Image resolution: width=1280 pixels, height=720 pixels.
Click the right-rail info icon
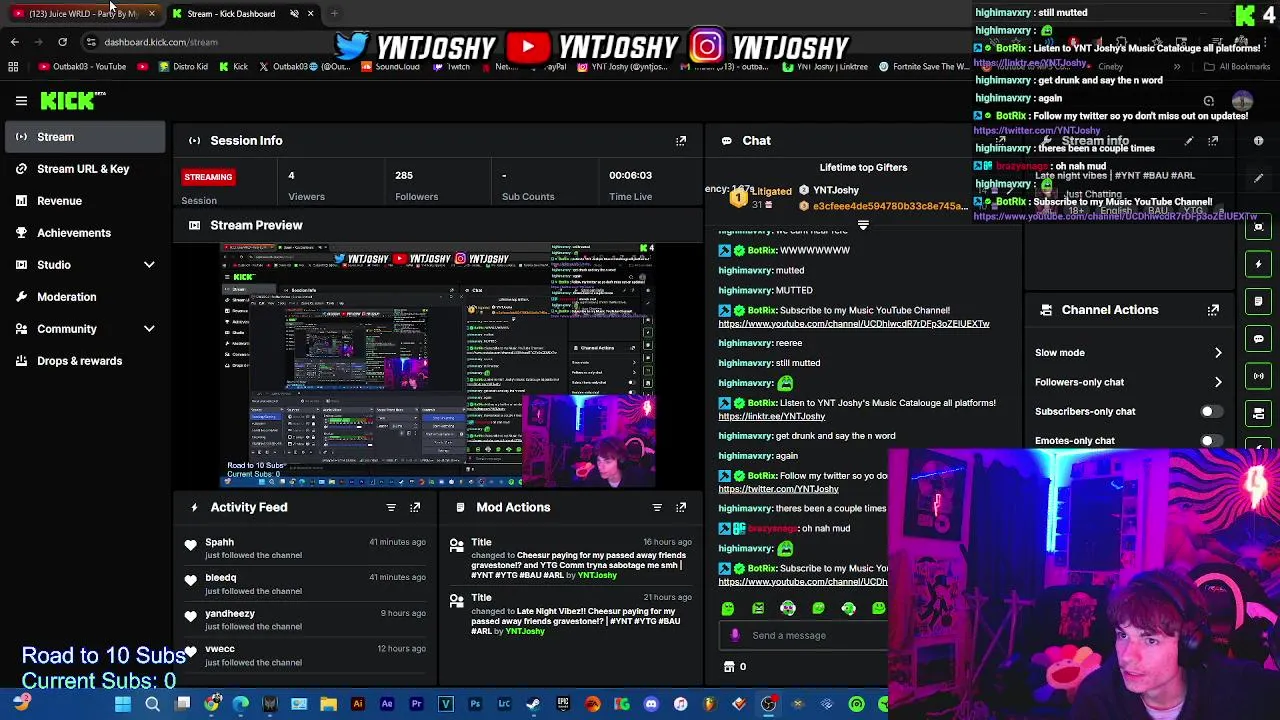click(1258, 141)
